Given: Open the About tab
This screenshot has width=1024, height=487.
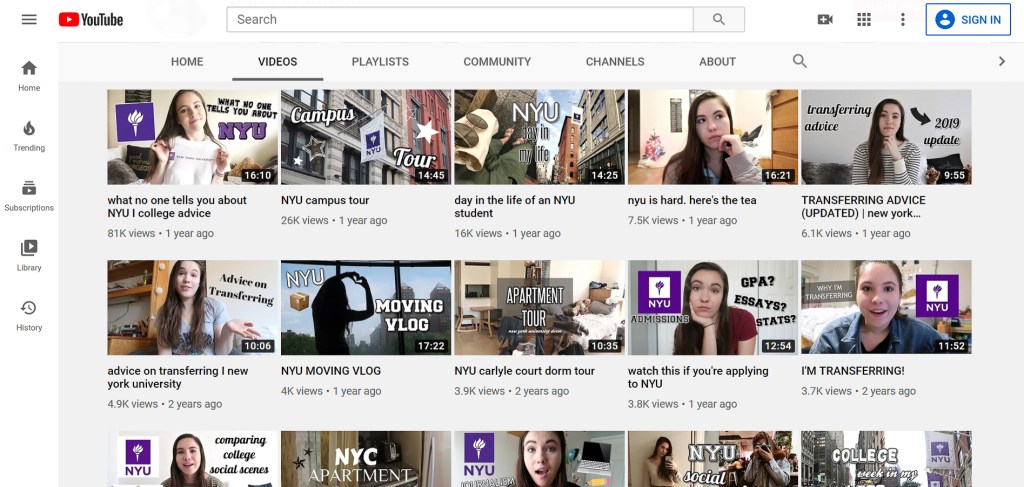Looking at the screenshot, I should [x=717, y=62].
